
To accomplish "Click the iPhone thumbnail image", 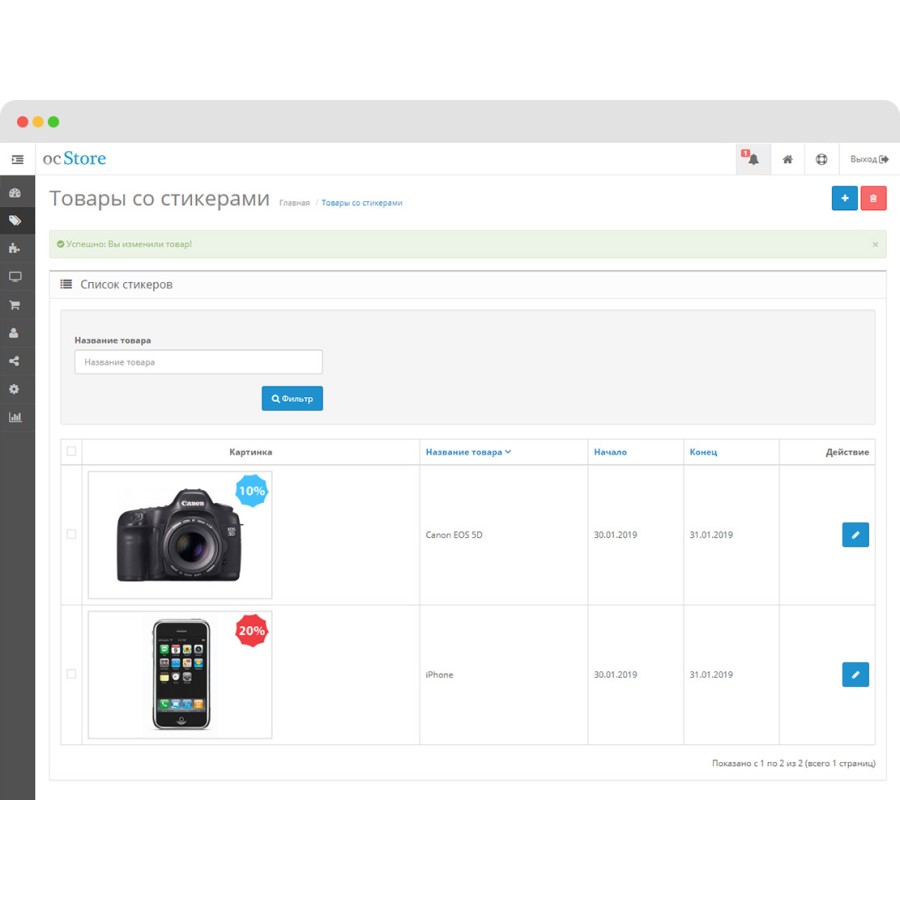I will [x=180, y=674].
